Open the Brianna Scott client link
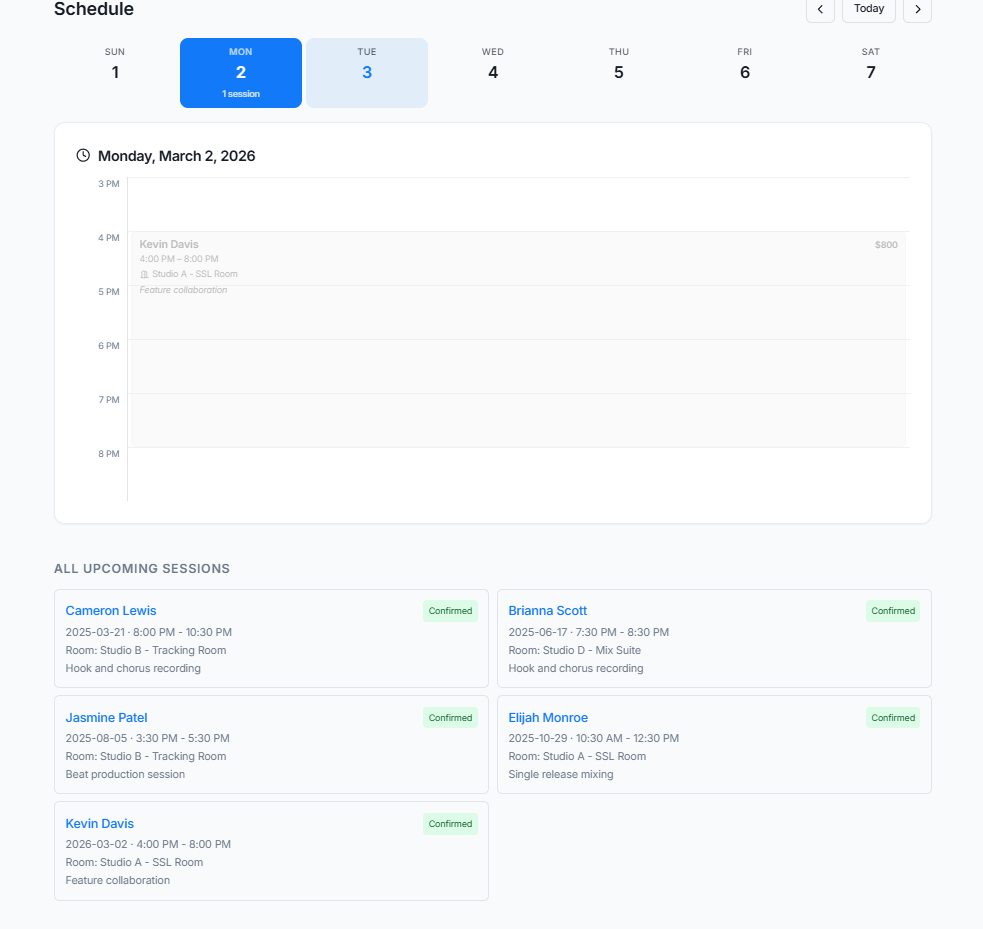Viewport: 983px width, 929px height. pyautogui.click(x=548, y=611)
